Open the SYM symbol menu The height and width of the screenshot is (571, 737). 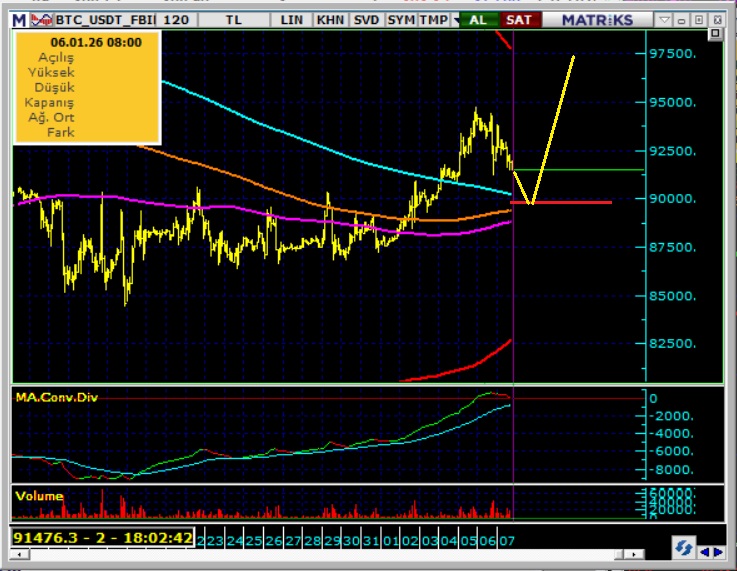[x=401, y=19]
